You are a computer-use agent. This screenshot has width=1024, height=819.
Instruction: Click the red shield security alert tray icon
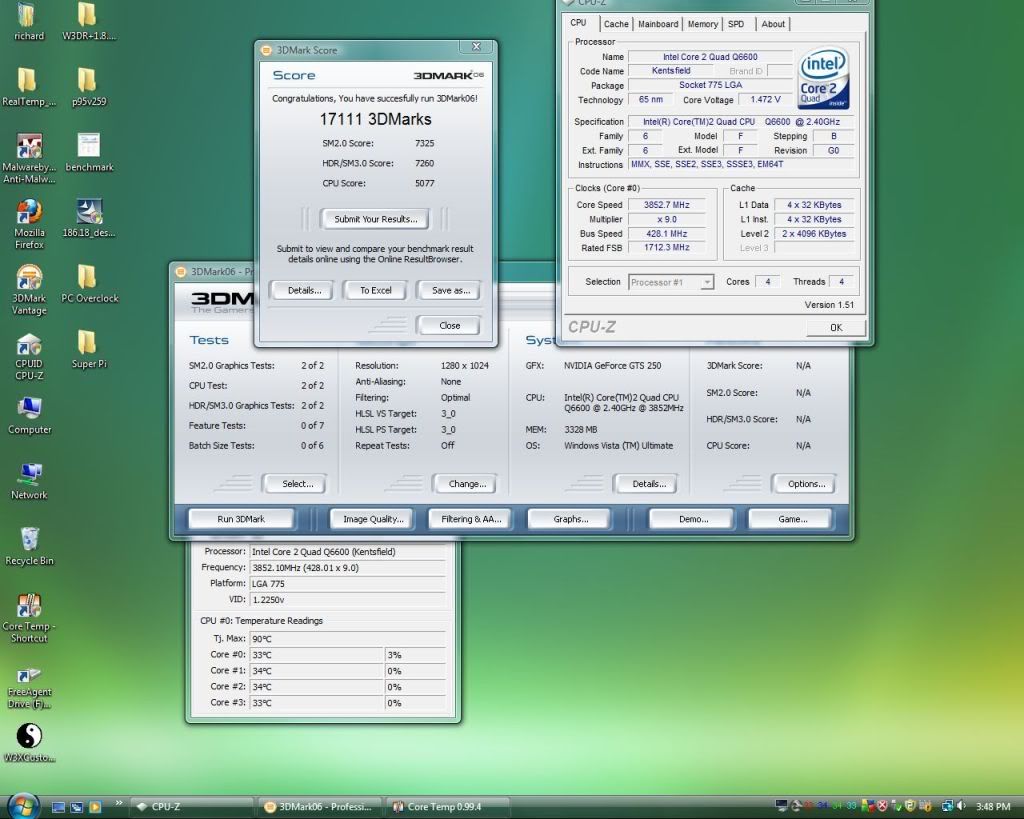coord(882,807)
